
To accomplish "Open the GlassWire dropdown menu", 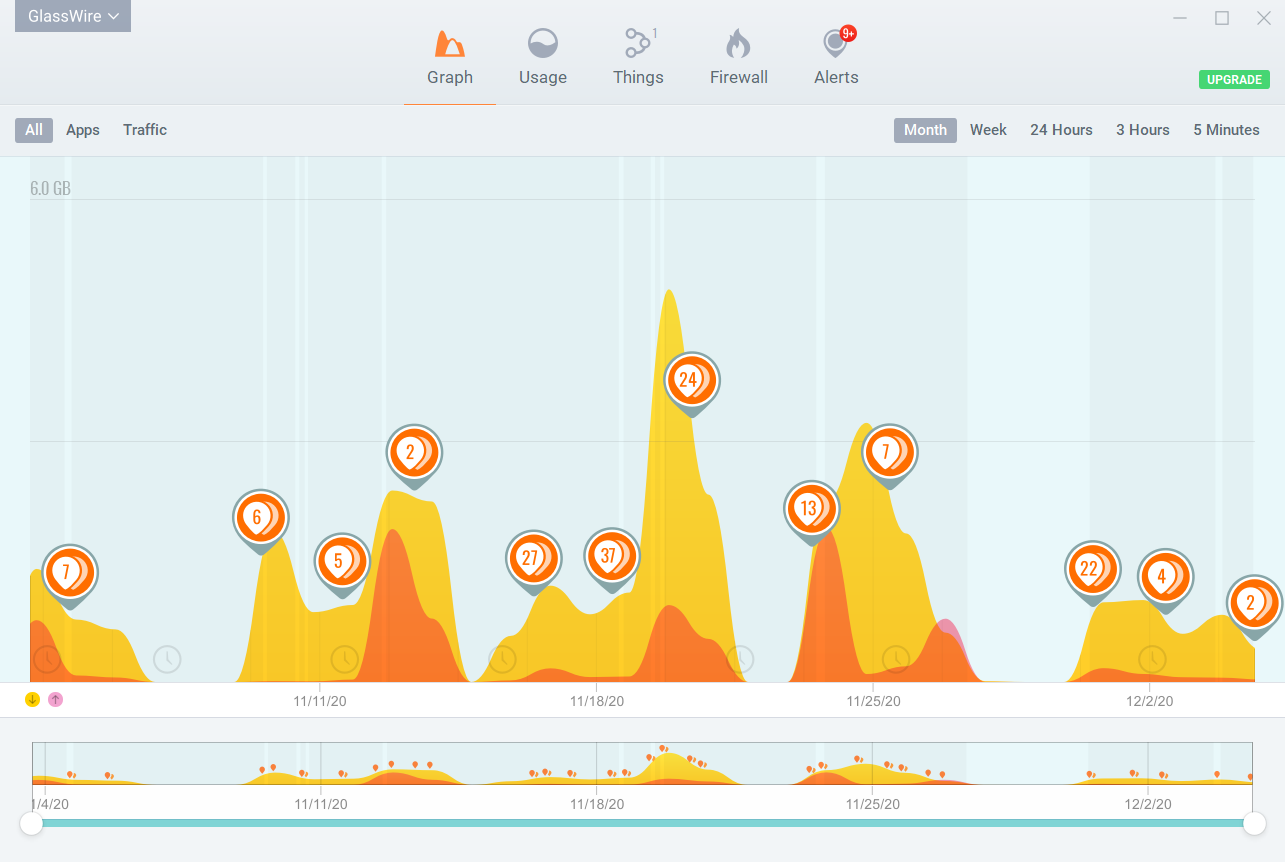I will click(73, 16).
